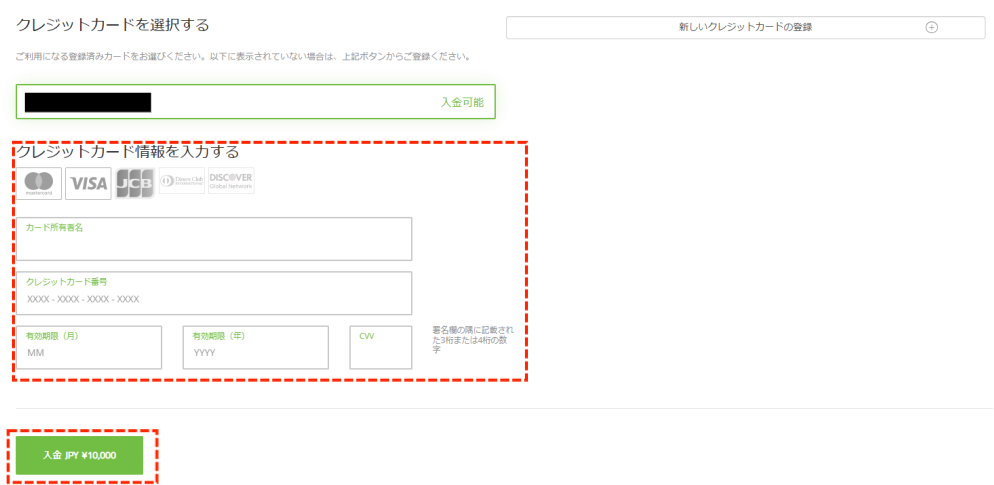Screen dimensions: 994x485
Task: Click the plus icon for new card registration
Action: pos(931,27)
